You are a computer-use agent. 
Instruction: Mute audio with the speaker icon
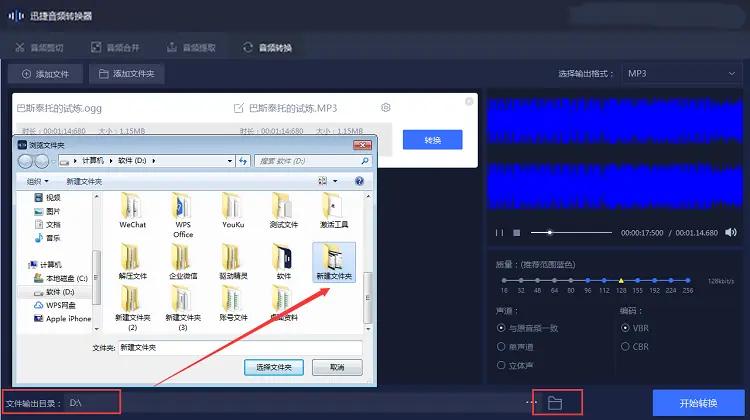coord(731,232)
